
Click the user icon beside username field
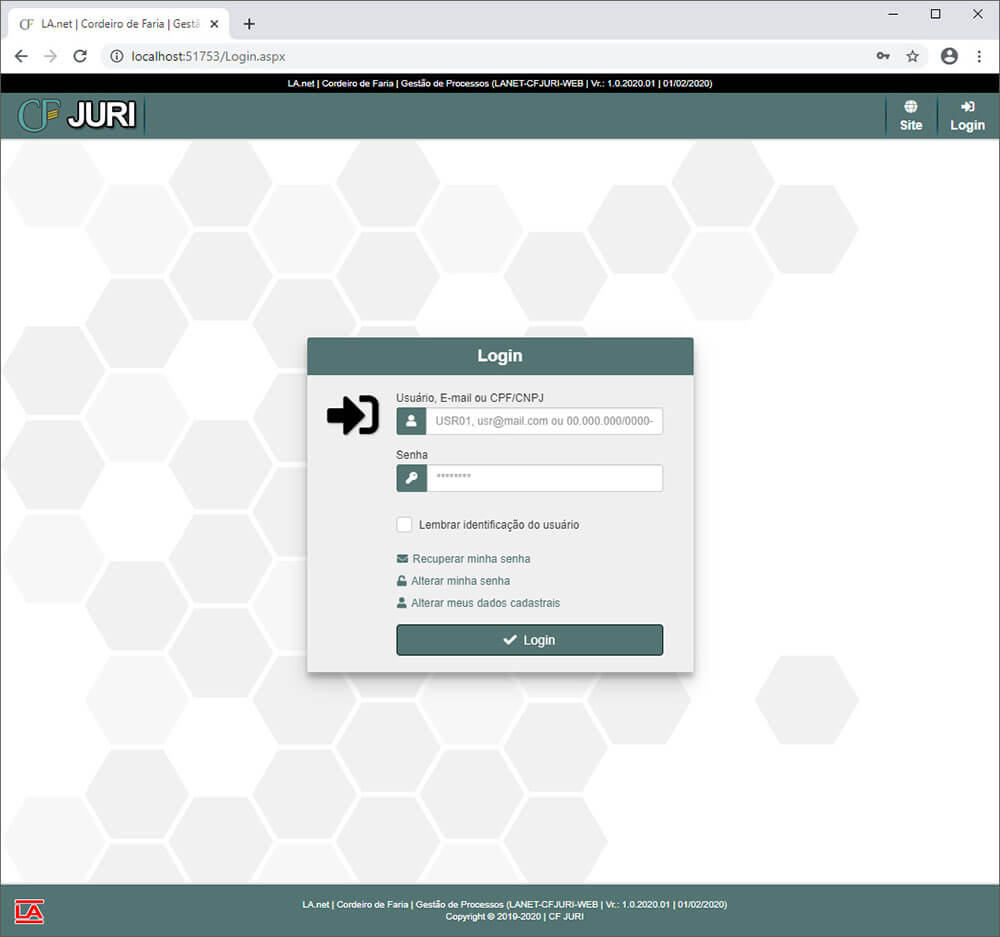(x=411, y=421)
